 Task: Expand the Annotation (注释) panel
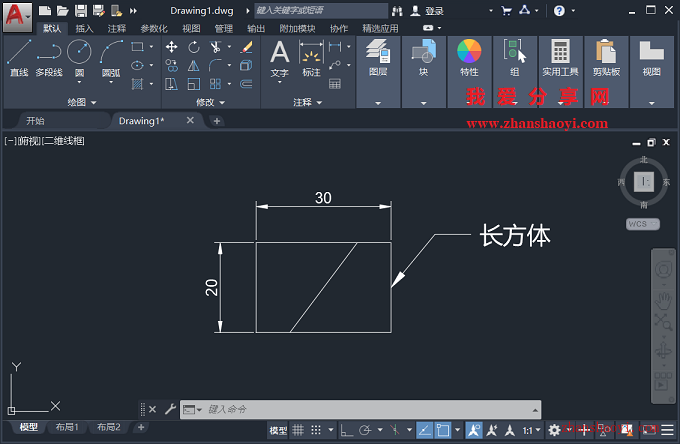click(x=307, y=102)
